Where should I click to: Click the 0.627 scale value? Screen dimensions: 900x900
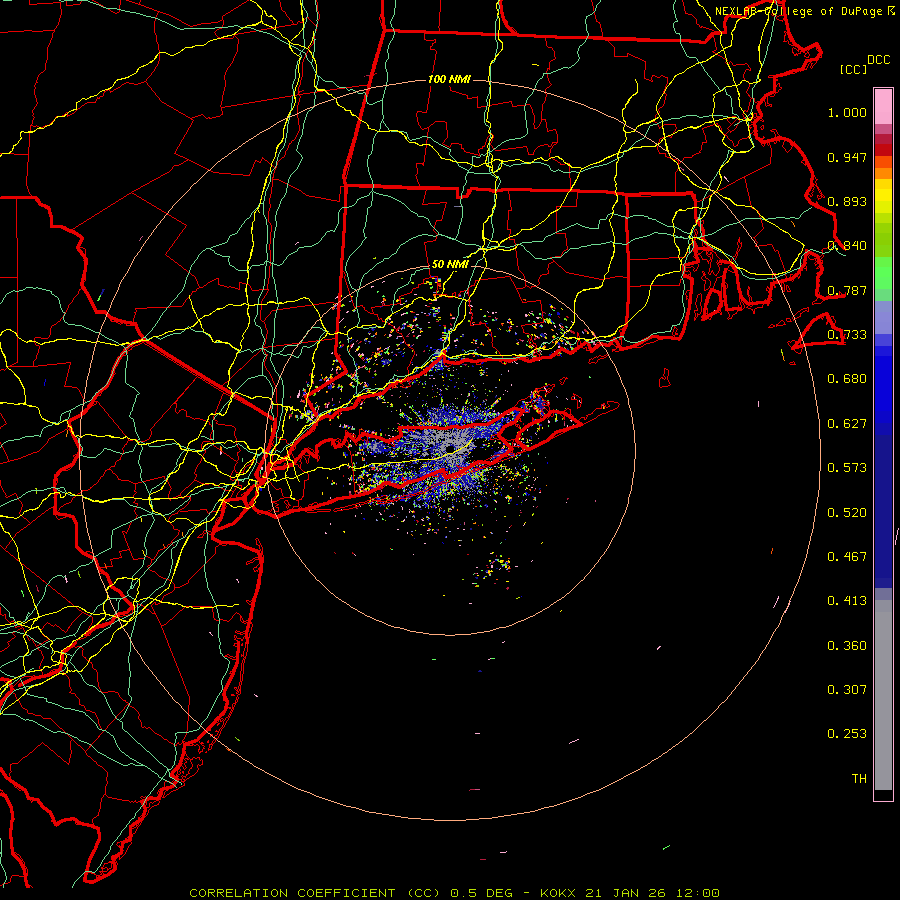(x=847, y=424)
